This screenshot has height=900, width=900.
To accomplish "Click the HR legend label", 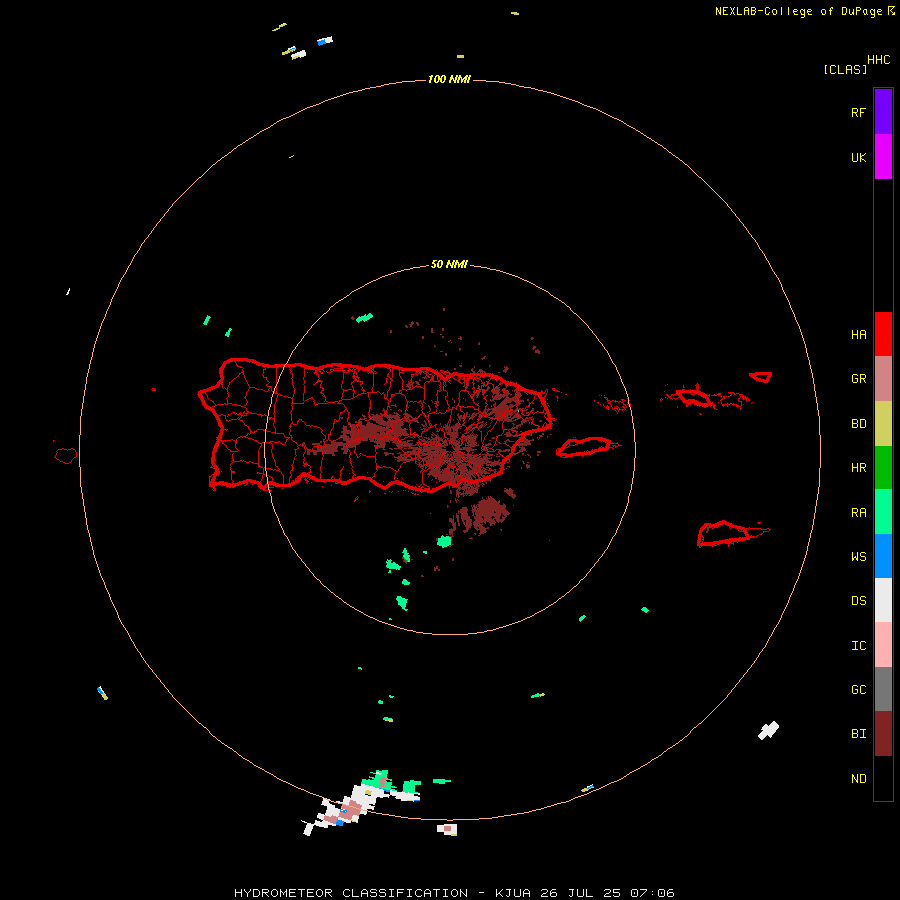I will coord(858,467).
